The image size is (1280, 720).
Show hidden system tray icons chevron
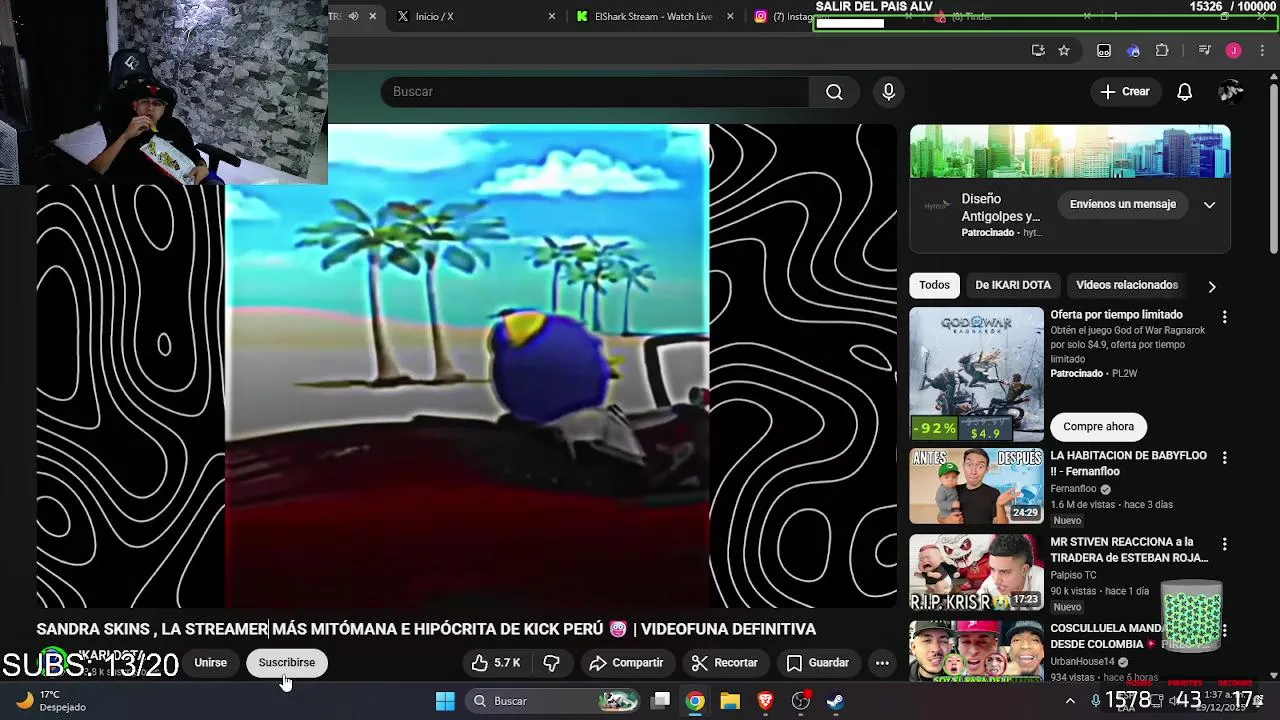coord(1070,701)
